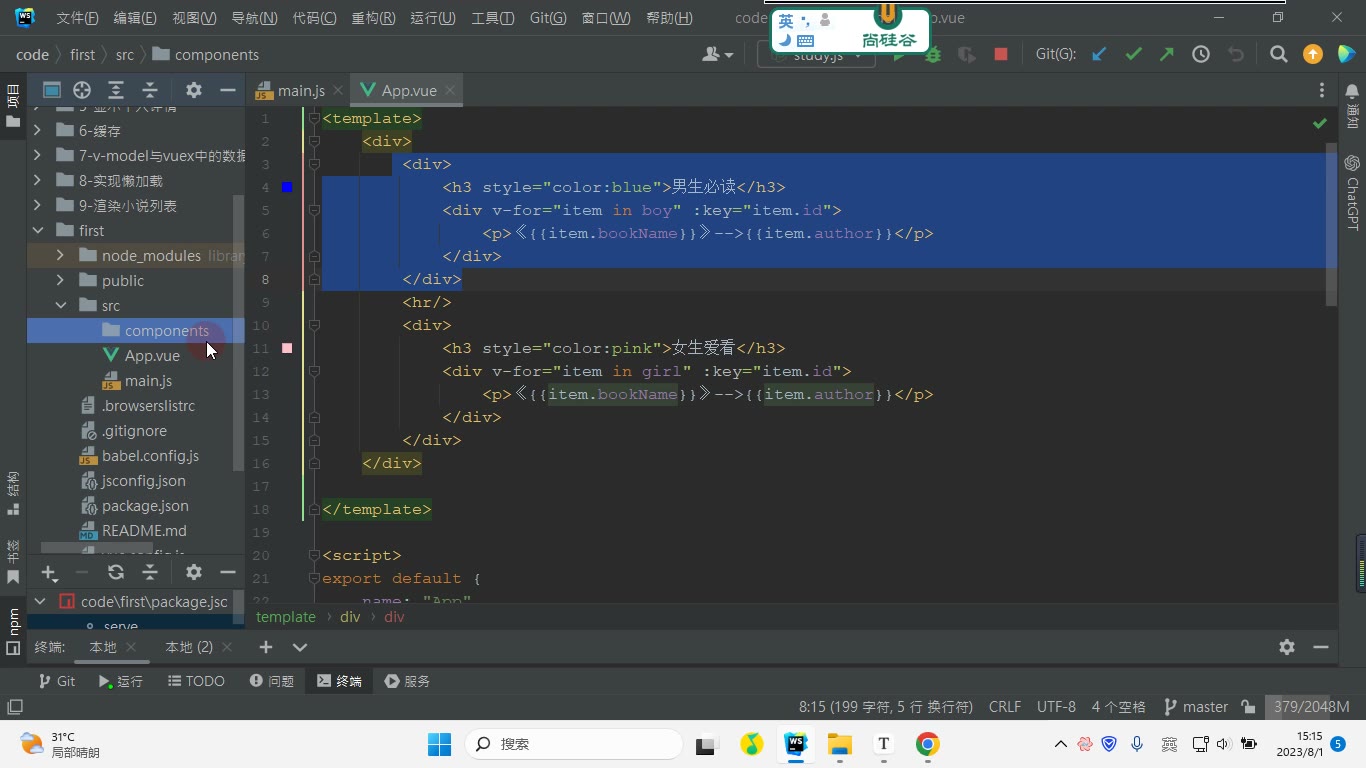Viewport: 1366px width, 768px height.
Task: Open Git show history clock icon
Action: click(1201, 55)
